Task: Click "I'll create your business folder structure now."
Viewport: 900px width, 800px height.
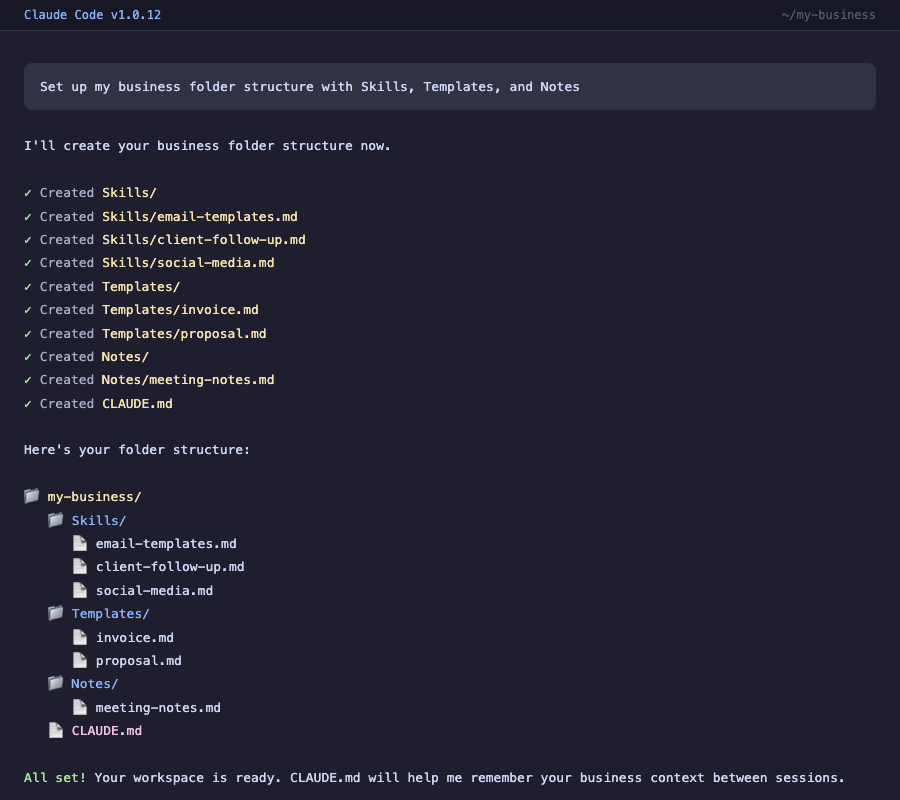Action: (x=207, y=146)
